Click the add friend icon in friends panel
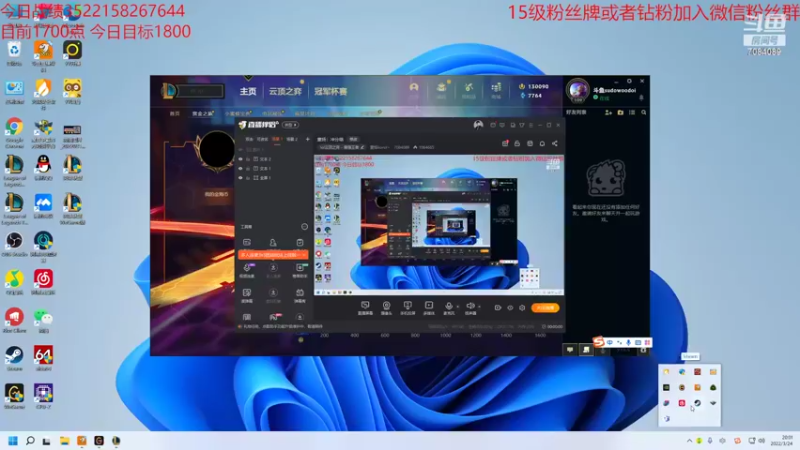Viewport: 800px width, 450px height. point(608,112)
